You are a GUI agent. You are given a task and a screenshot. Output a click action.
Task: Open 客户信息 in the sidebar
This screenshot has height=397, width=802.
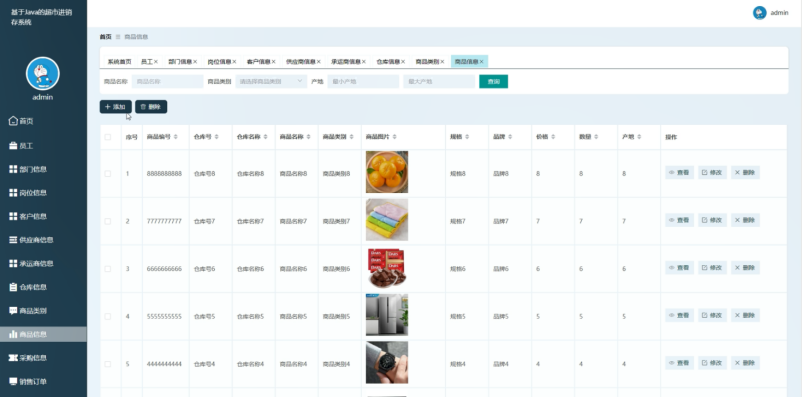(28, 216)
